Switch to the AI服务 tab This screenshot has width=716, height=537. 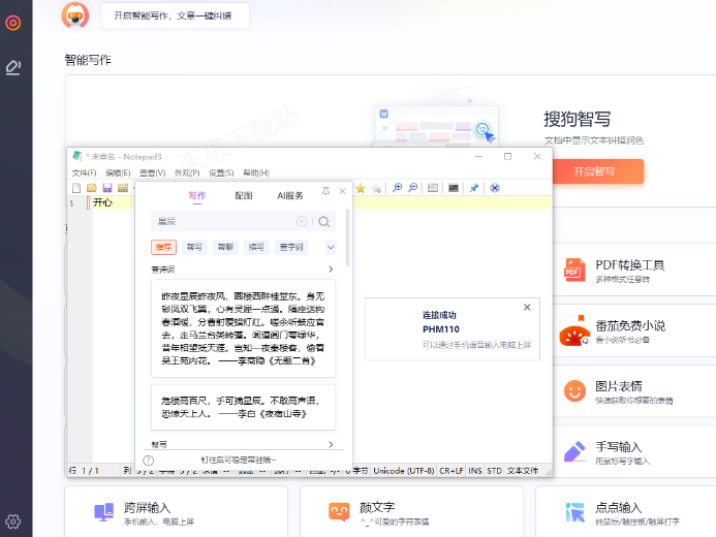tap(290, 196)
